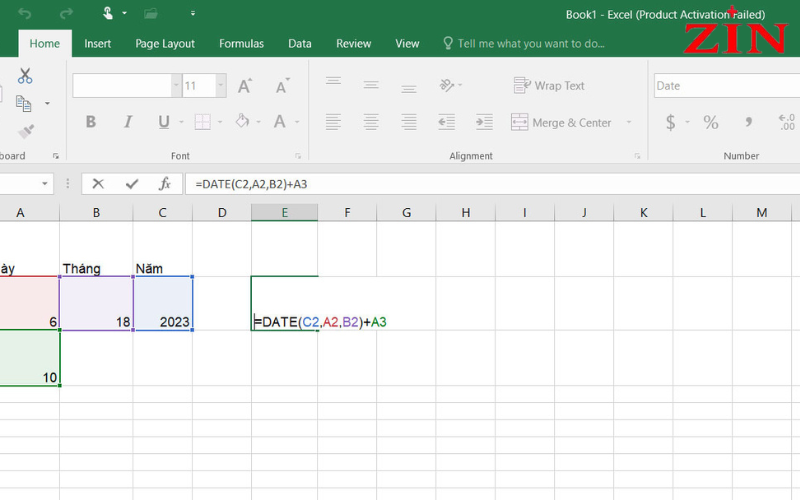The height and width of the screenshot is (500, 800).
Task: Align text right icon
Action: click(409, 122)
